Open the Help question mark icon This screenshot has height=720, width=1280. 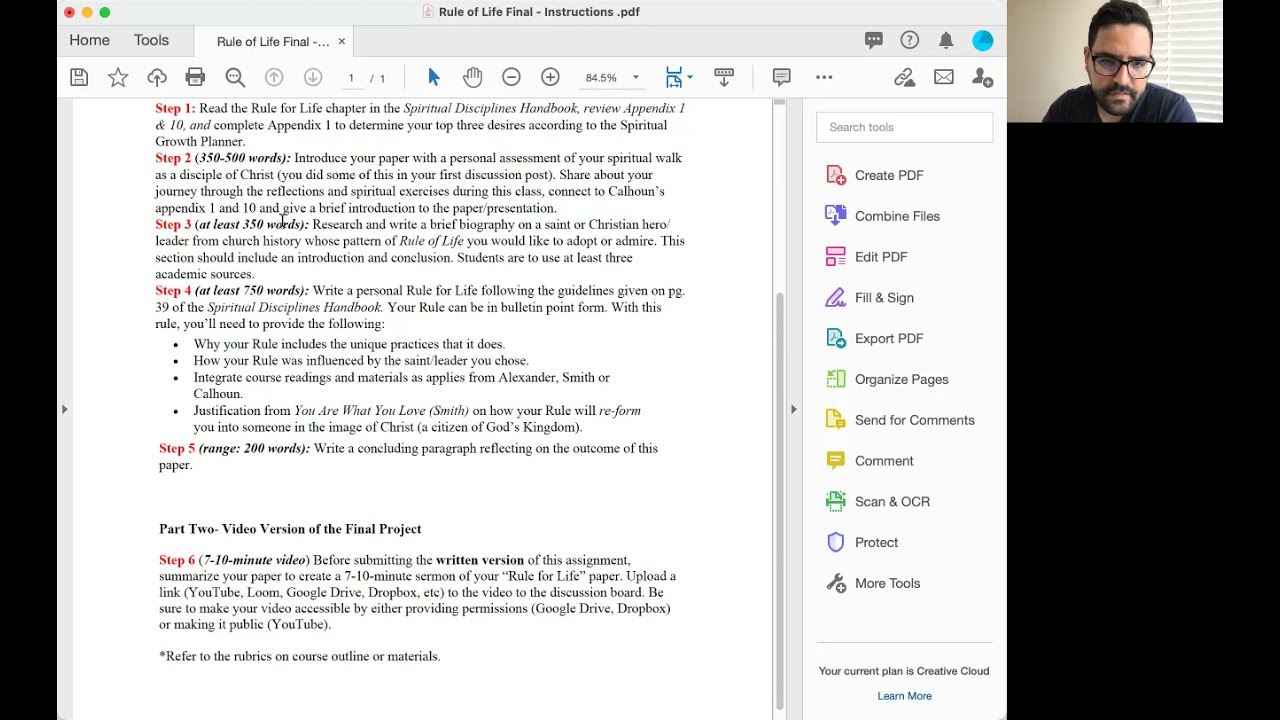click(909, 40)
